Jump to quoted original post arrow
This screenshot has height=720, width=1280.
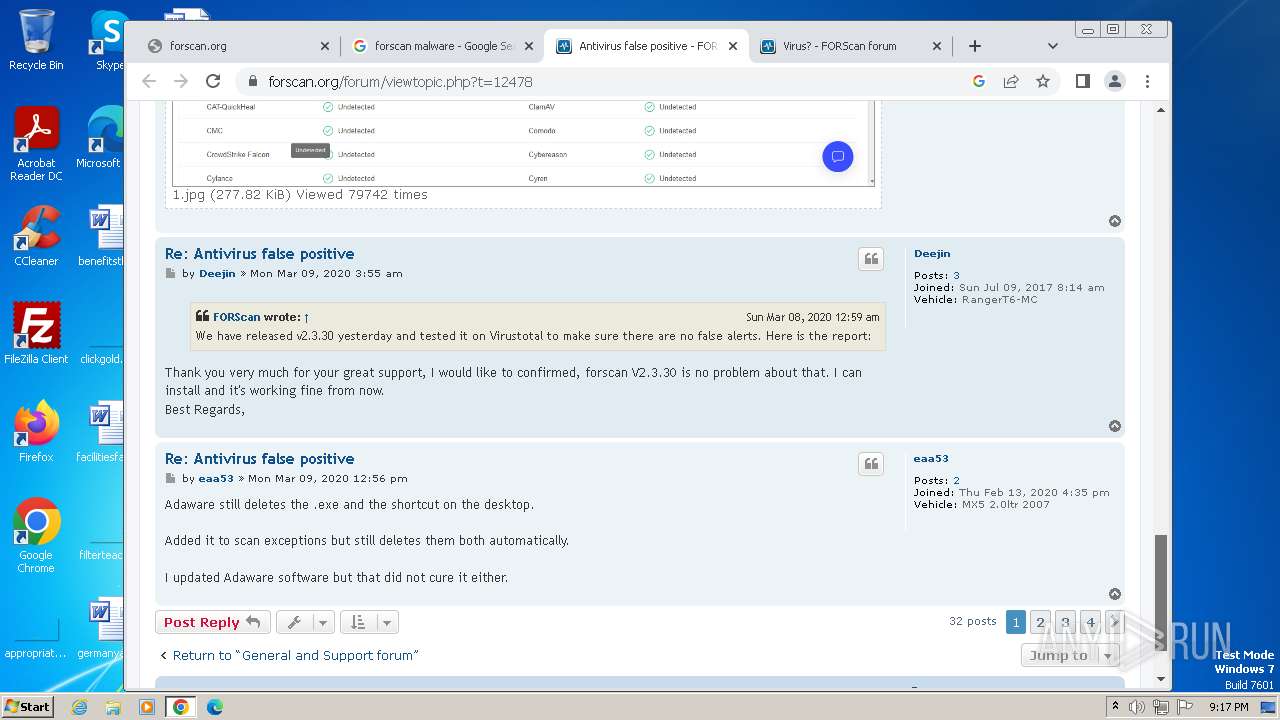click(x=306, y=317)
